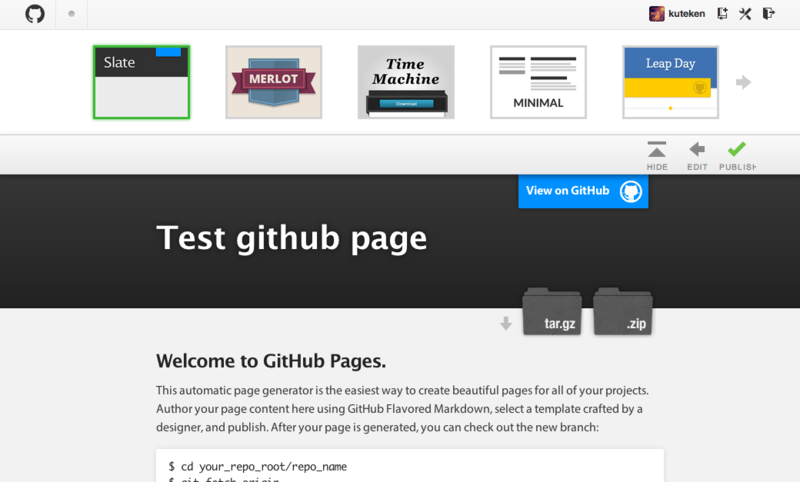The width and height of the screenshot is (800, 482).
Task: Click the gray download arrow icon
Action: pos(506,323)
